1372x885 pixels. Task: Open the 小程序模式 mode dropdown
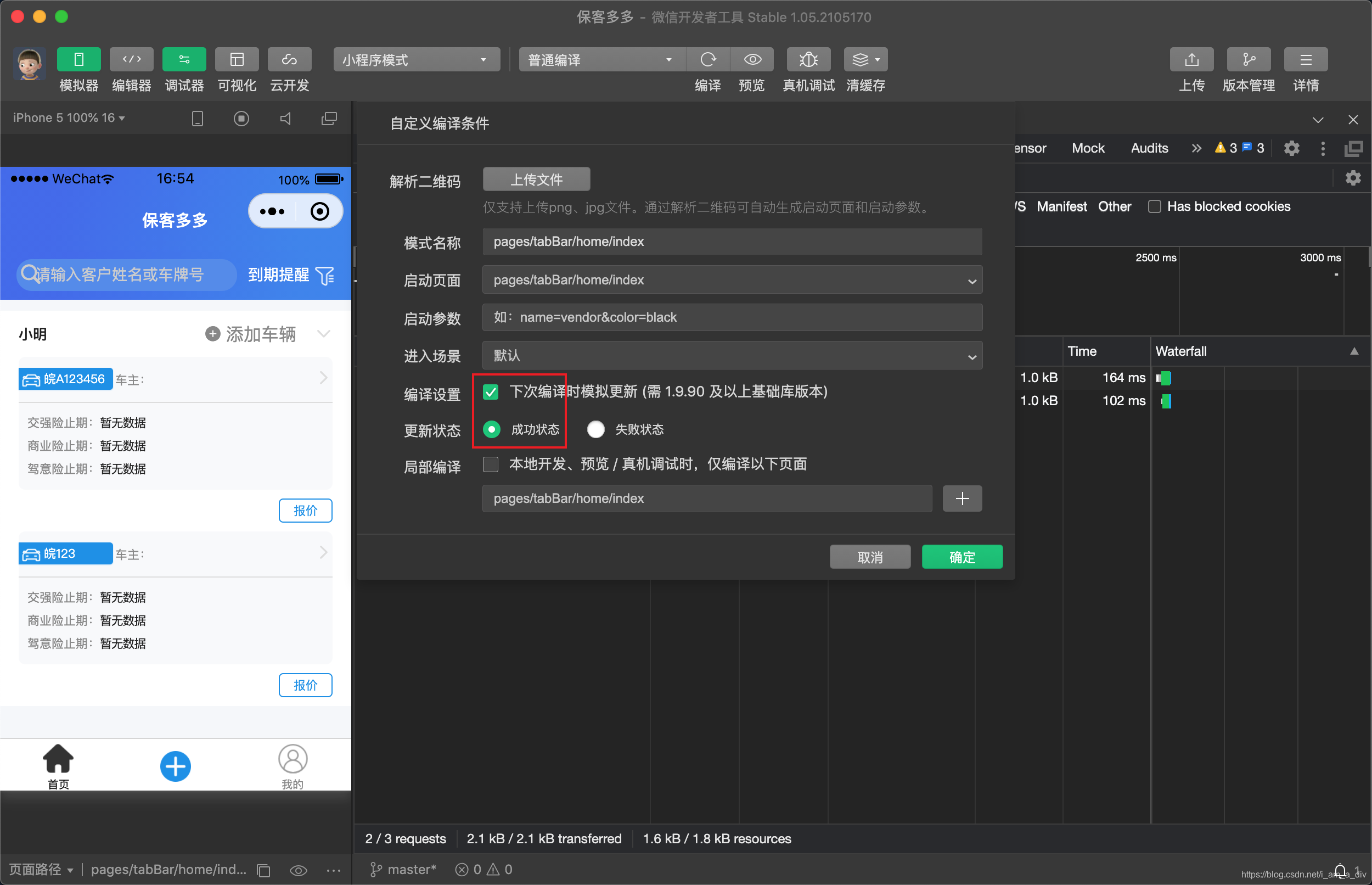417,59
